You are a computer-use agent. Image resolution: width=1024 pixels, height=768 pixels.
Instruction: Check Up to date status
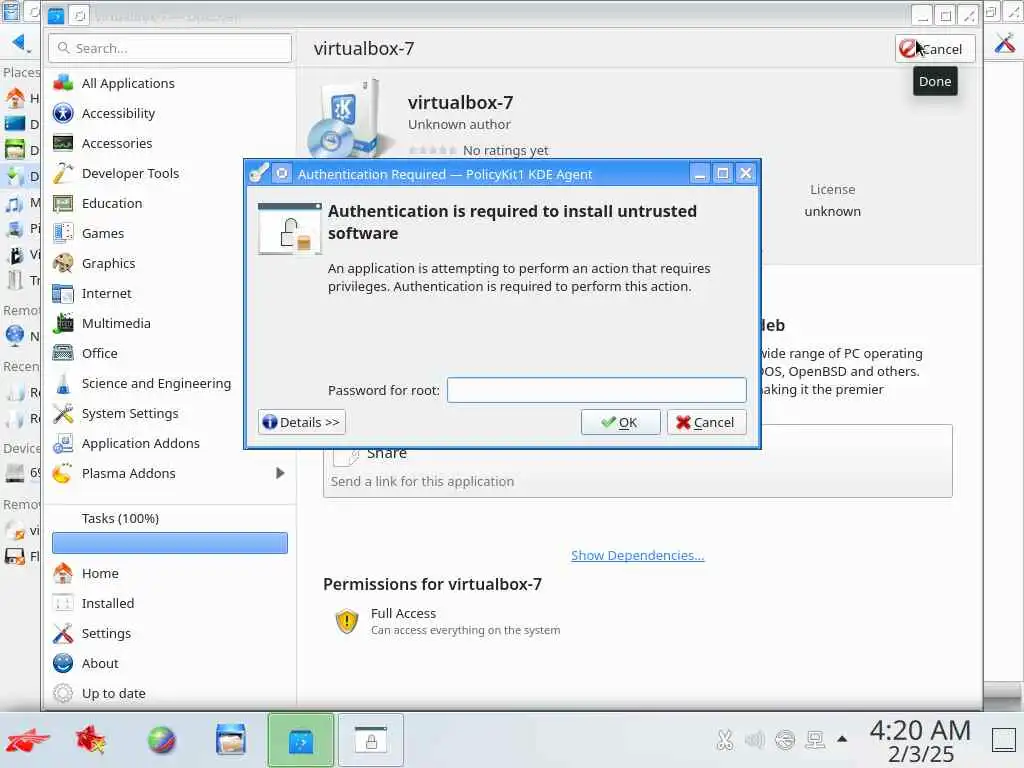170,694
